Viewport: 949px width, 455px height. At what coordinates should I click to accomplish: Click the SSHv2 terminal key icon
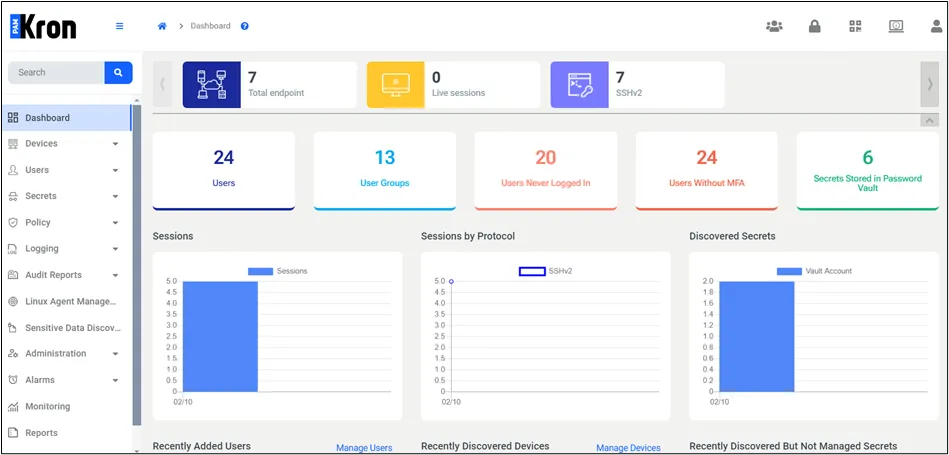click(x=579, y=85)
